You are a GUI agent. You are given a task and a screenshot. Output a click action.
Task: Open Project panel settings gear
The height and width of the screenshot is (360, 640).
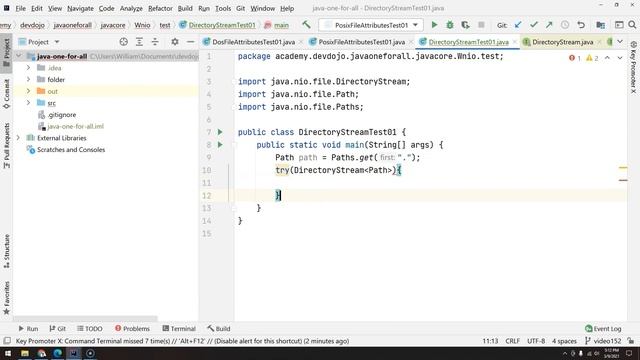coord(175,42)
